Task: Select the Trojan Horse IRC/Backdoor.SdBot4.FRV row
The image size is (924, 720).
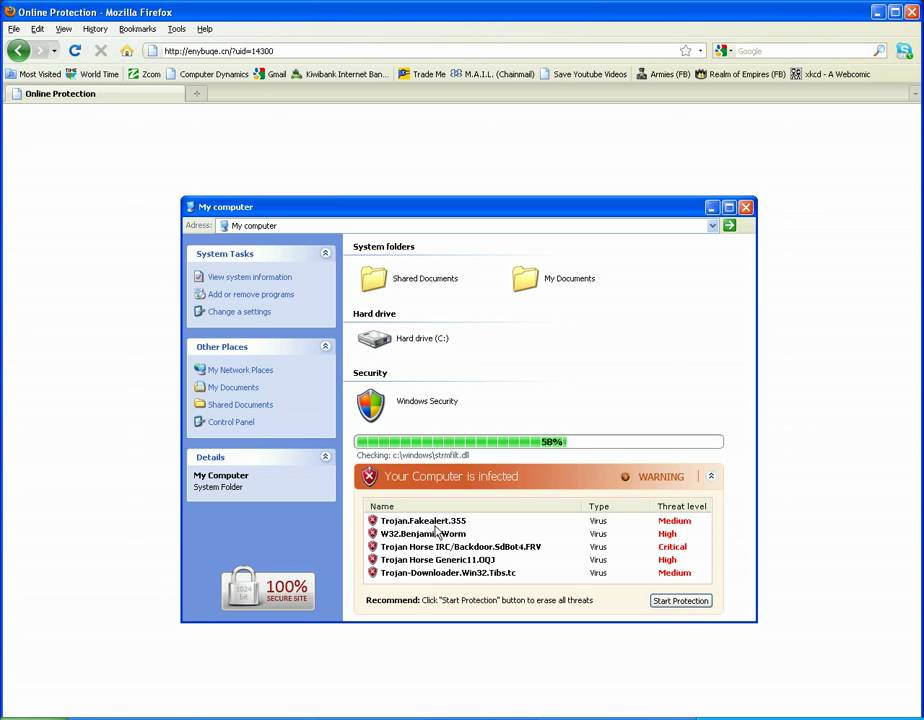Action: [537, 547]
